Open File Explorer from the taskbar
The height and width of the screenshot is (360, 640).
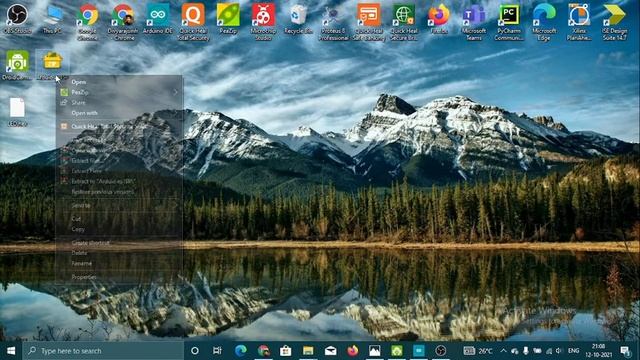(x=308, y=351)
